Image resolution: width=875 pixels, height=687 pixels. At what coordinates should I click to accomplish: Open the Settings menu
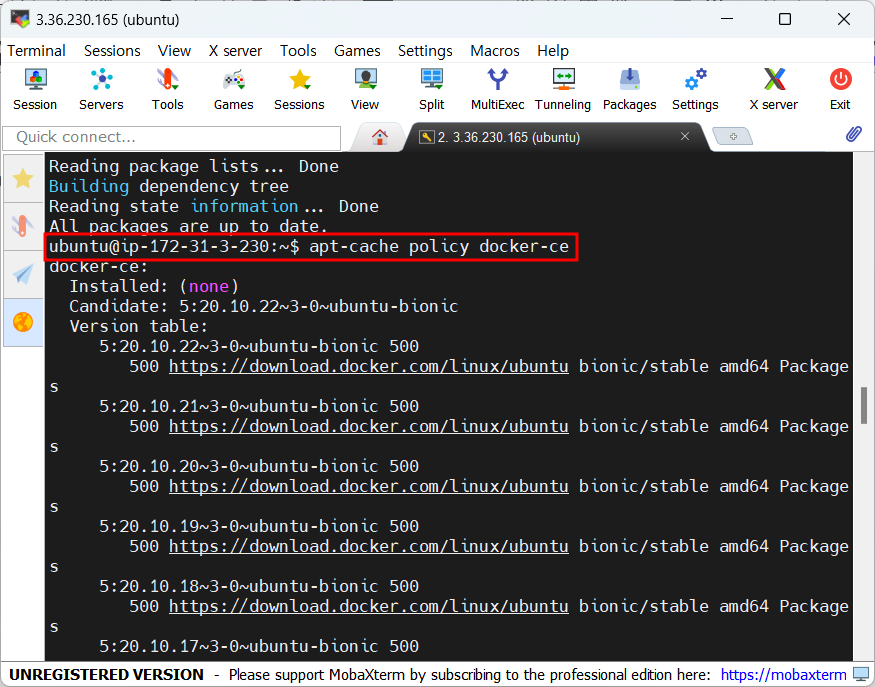coord(425,51)
